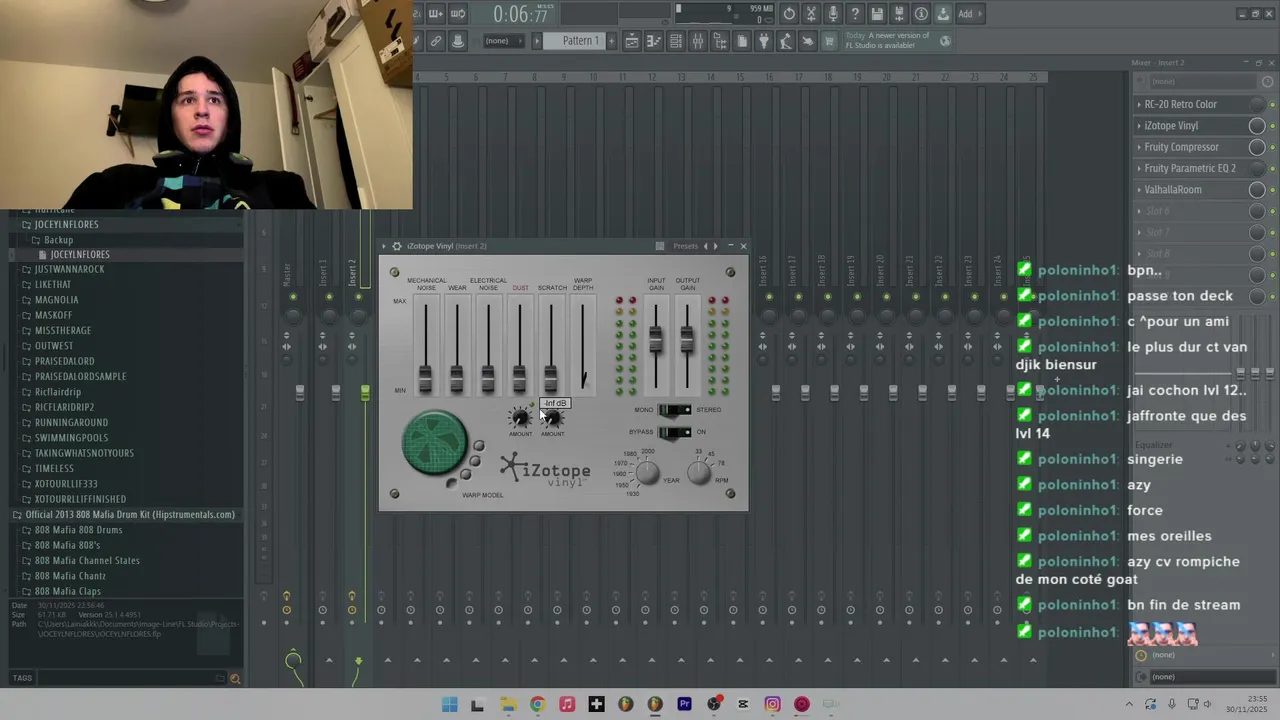Open the Playlist view from toolbar
The width and height of the screenshot is (1280, 720).
coord(632,41)
